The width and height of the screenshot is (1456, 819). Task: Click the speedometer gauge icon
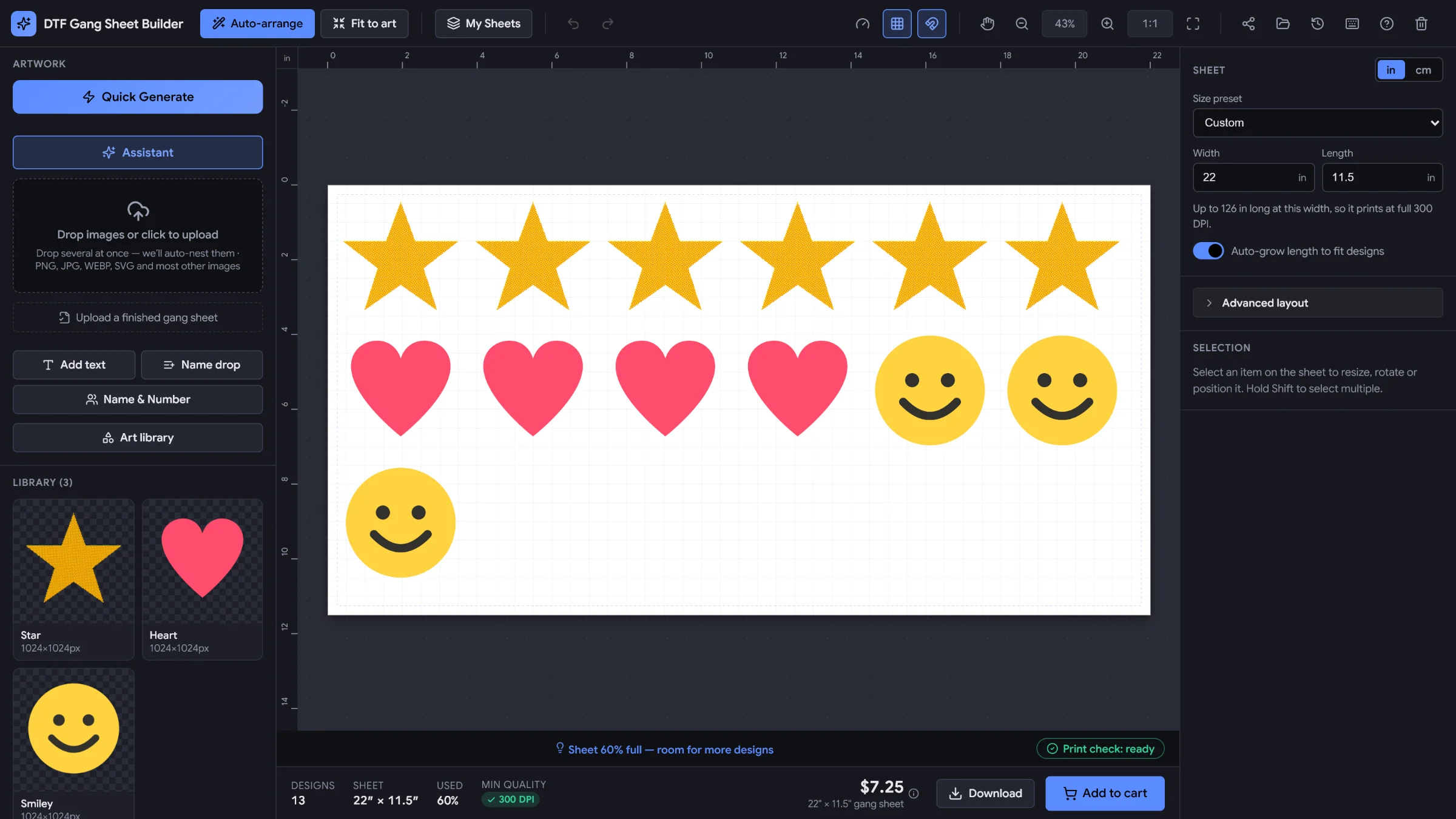pyautogui.click(x=862, y=24)
